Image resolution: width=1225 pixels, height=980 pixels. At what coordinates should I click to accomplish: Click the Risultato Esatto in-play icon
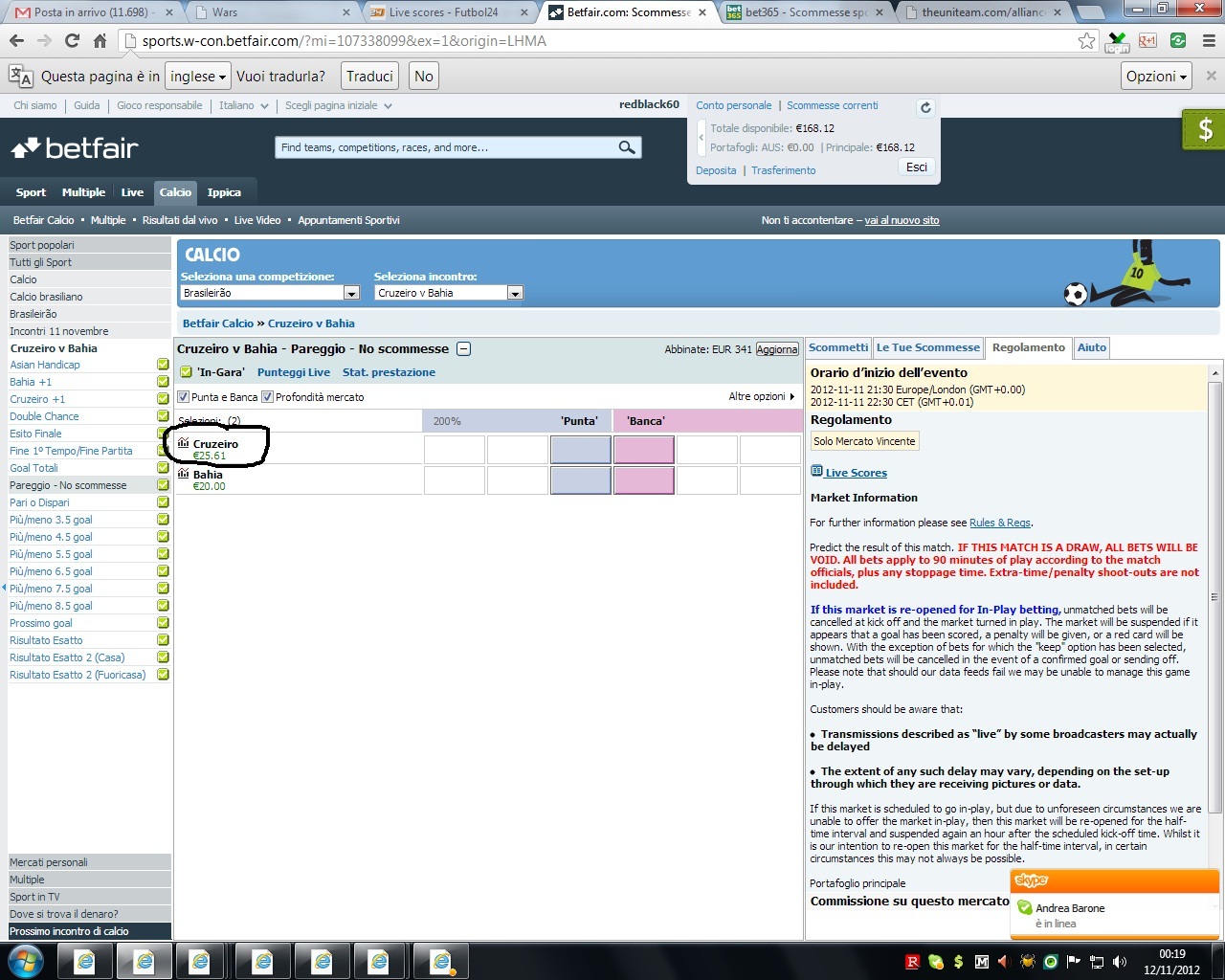pyautogui.click(x=163, y=640)
